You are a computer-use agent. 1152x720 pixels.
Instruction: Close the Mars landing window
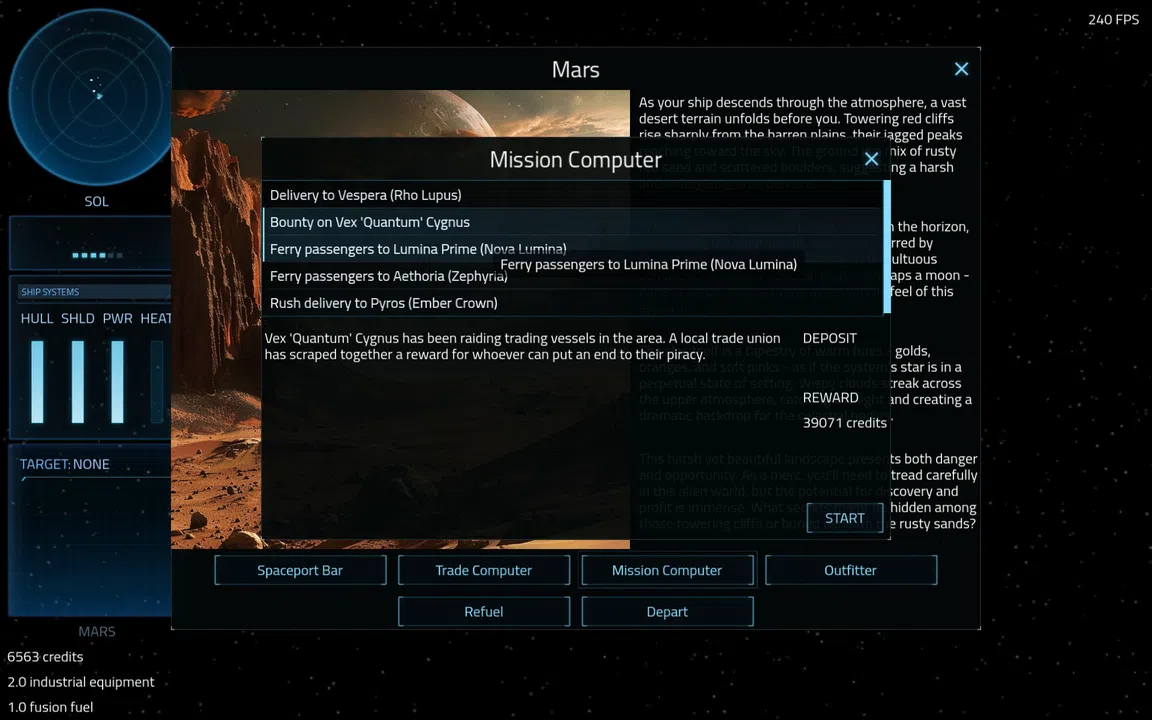961,69
